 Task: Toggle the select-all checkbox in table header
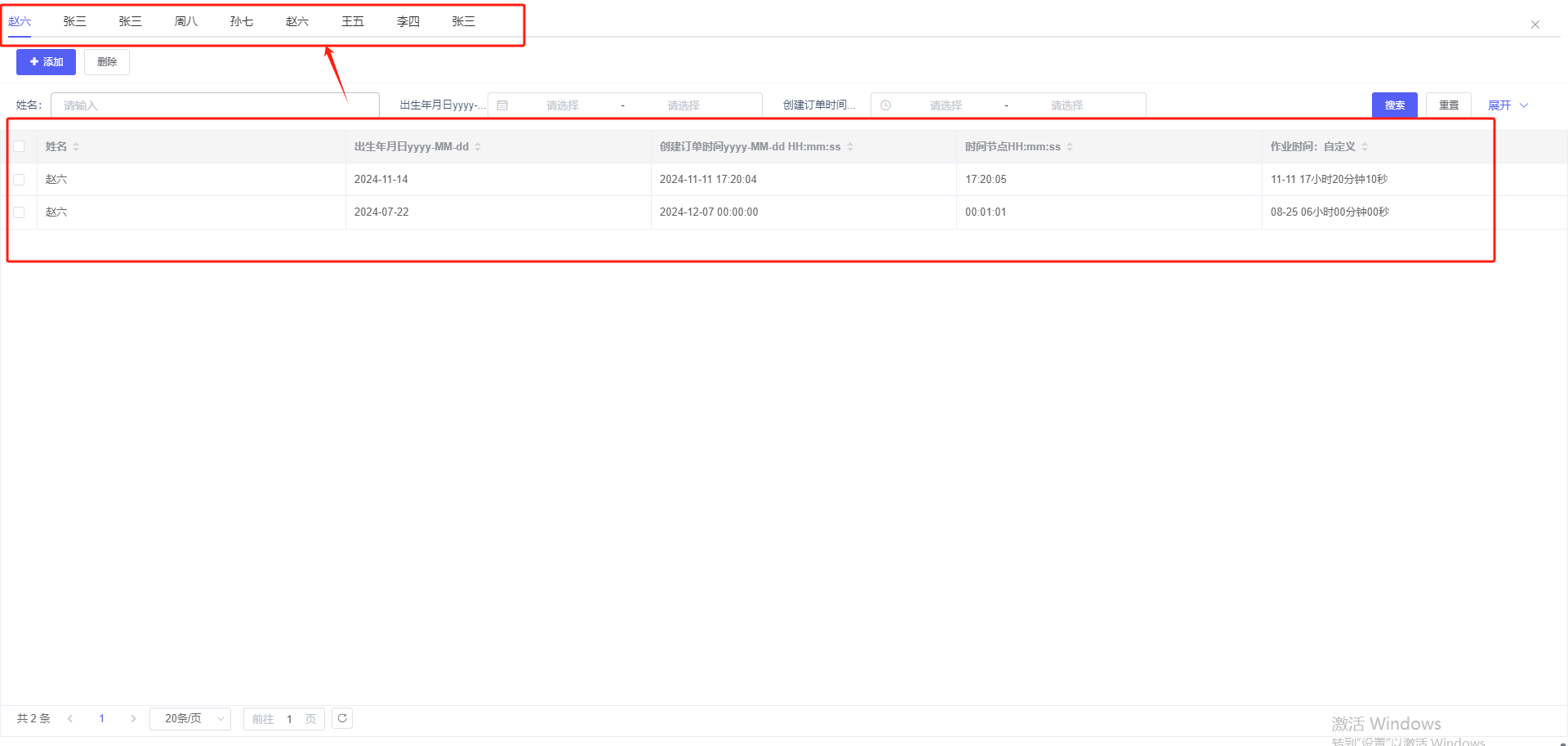click(19, 146)
